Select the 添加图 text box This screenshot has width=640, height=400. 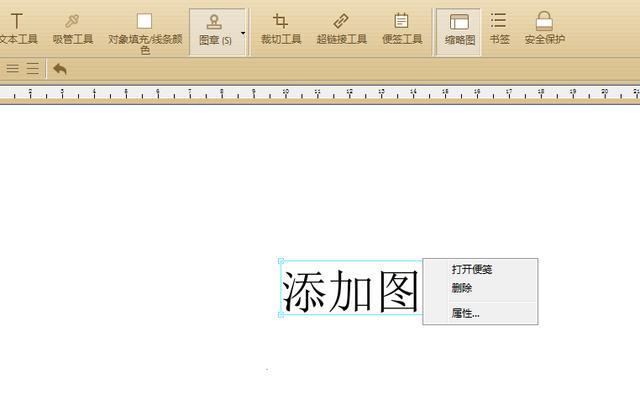351,288
